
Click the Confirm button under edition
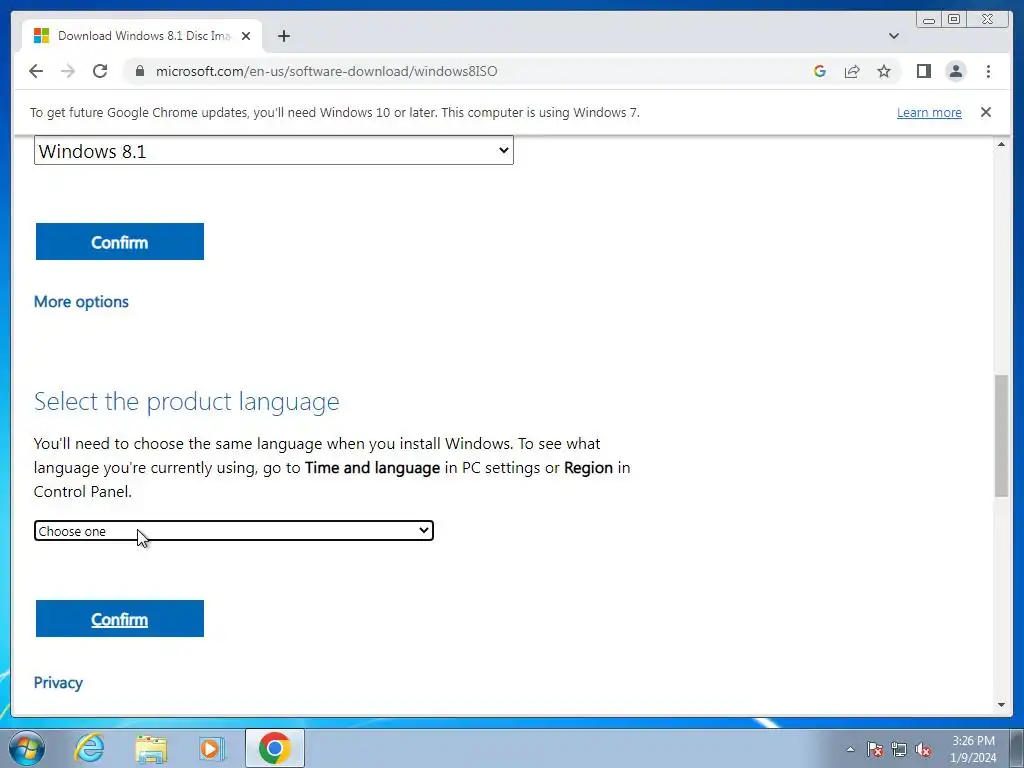(x=120, y=242)
